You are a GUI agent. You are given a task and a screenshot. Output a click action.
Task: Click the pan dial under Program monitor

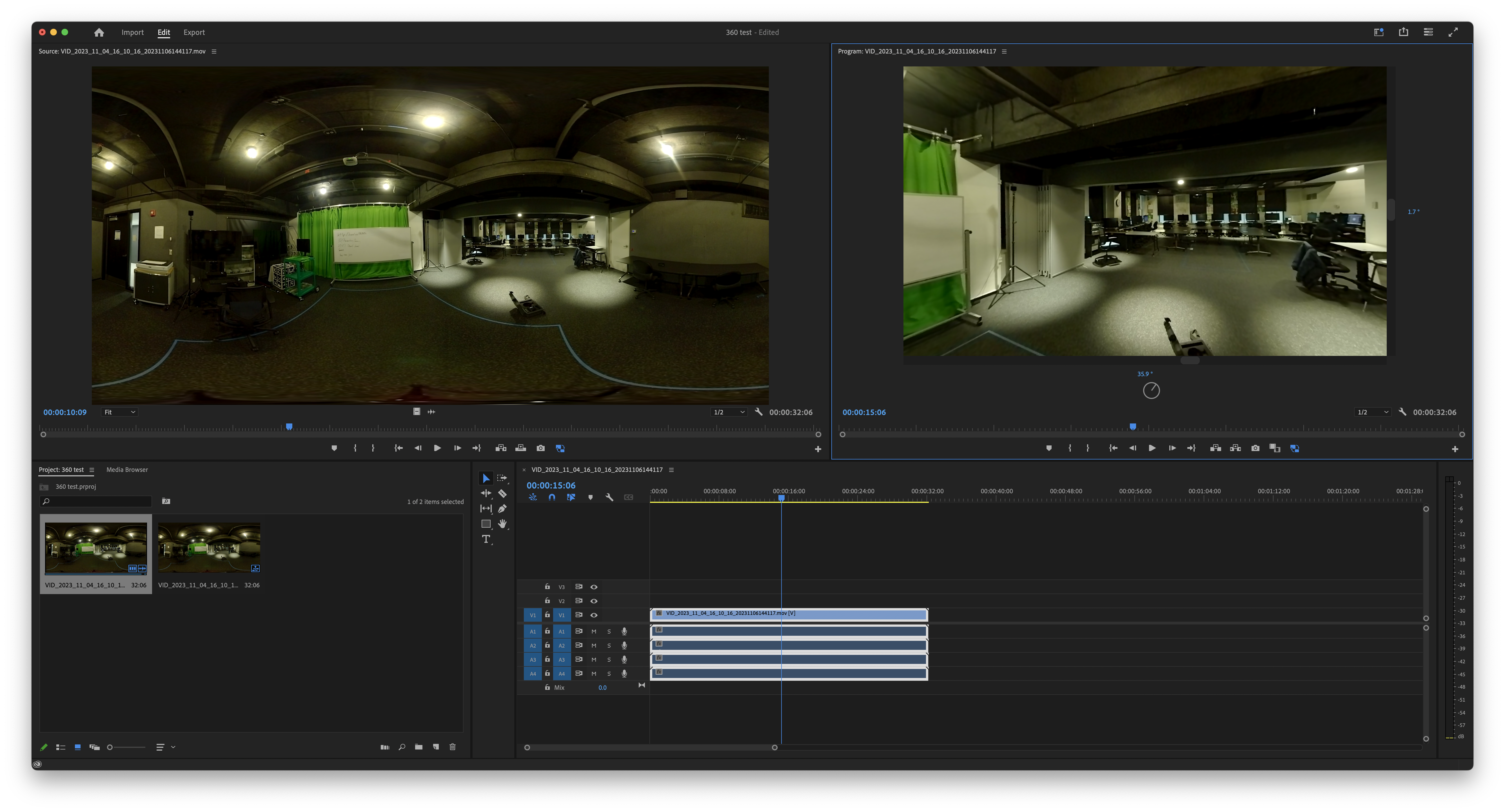coord(1151,390)
